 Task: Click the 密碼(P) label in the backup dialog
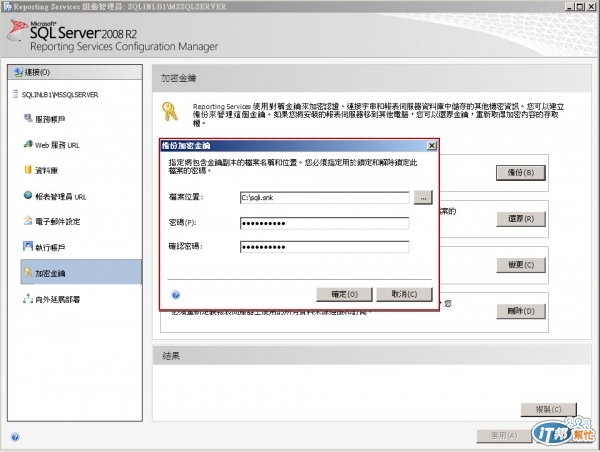pyautogui.click(x=183, y=223)
